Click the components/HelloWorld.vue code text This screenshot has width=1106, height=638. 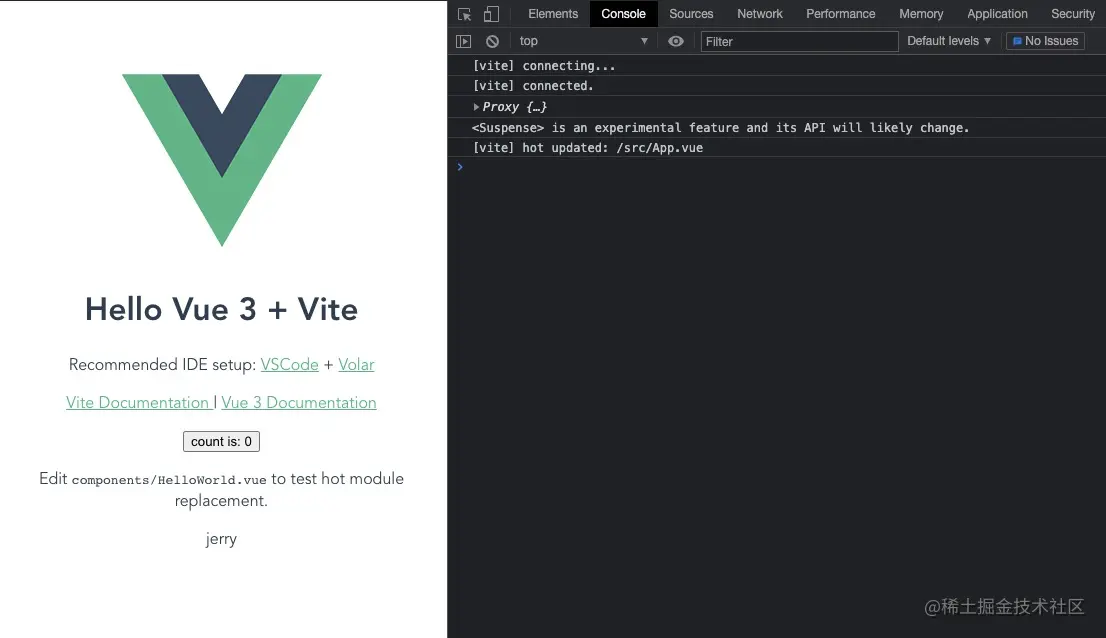pos(169,480)
